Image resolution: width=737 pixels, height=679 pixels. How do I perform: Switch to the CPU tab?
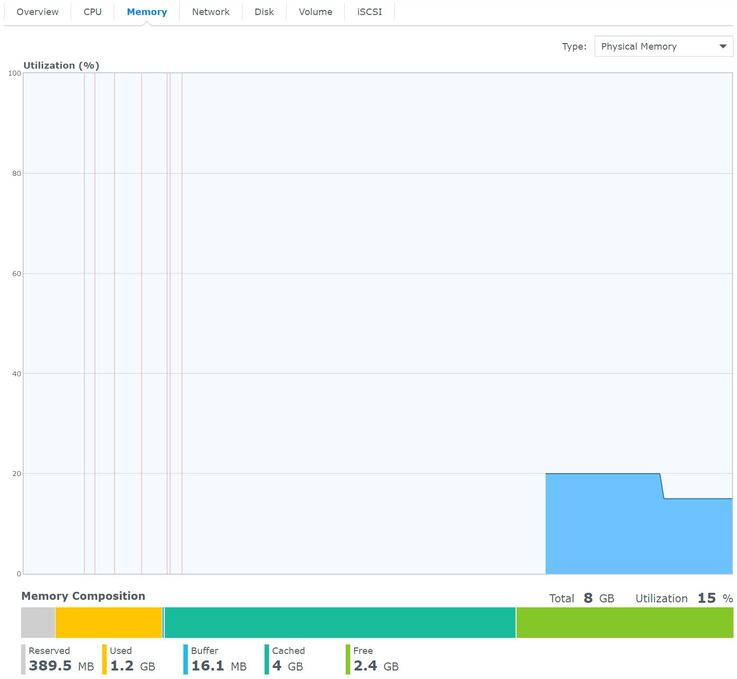tap(92, 12)
